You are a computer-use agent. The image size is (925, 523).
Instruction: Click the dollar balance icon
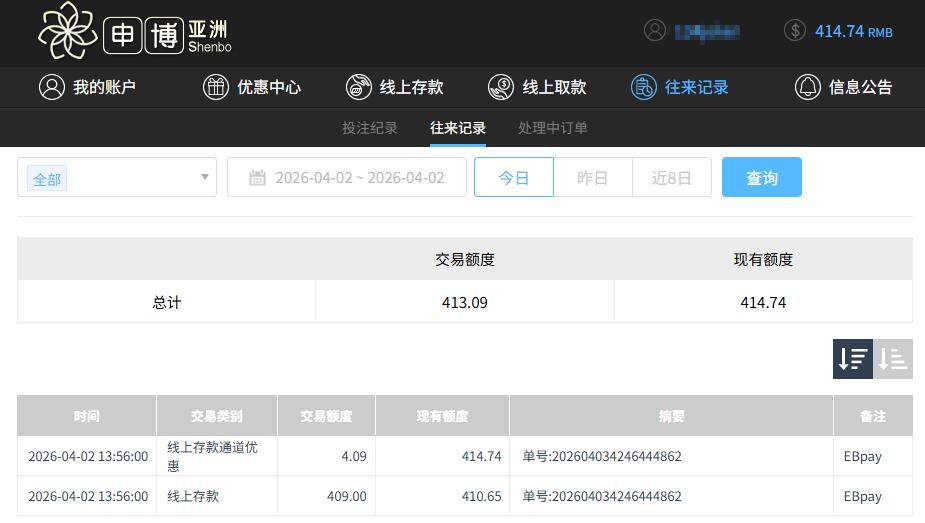795,30
